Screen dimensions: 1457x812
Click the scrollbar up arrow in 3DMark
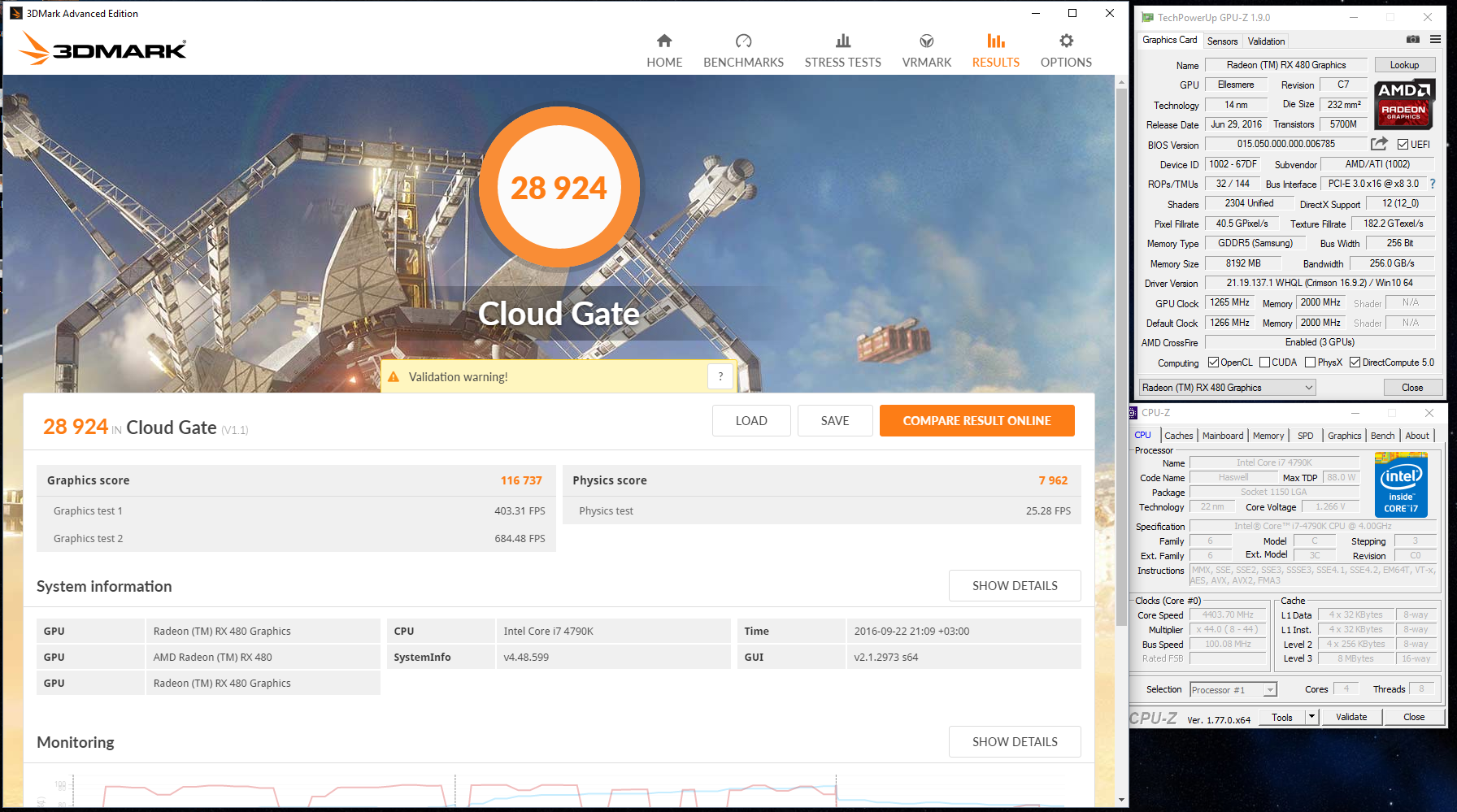[1121, 82]
